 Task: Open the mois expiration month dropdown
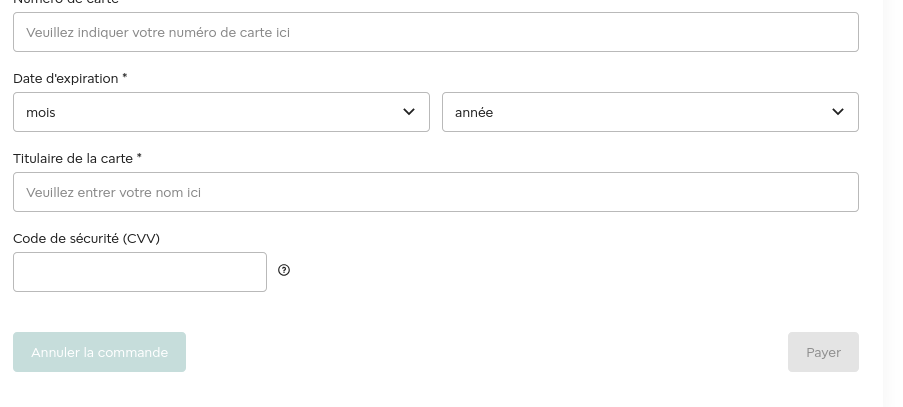coord(221,112)
